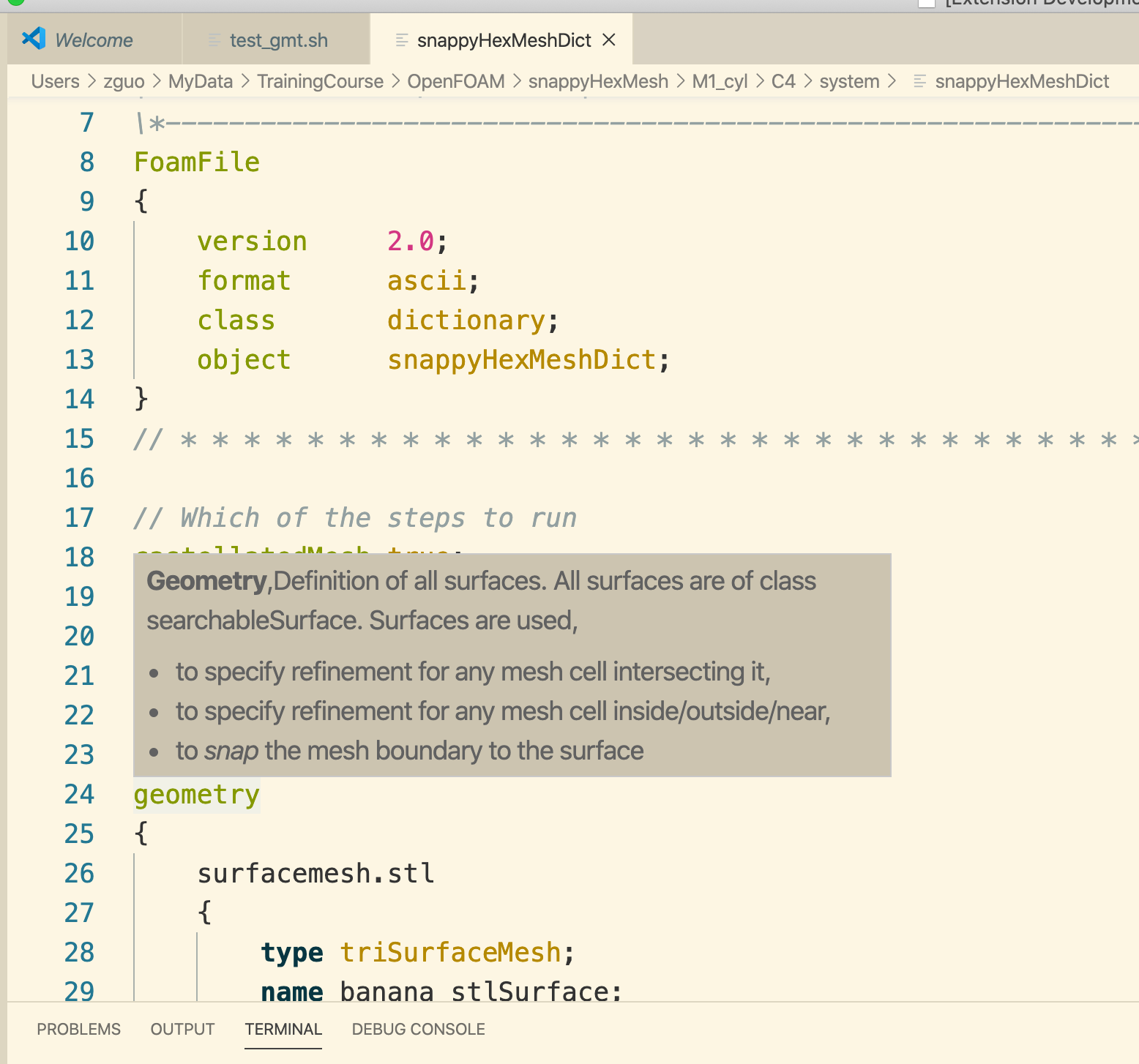
Task: Select the TERMINAL panel tab
Action: 283,1029
